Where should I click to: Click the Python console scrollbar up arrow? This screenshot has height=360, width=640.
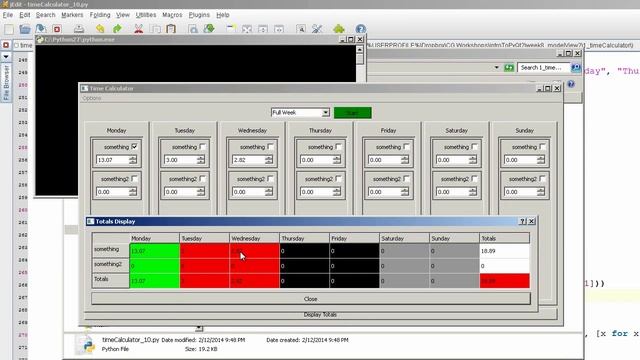pyautogui.click(x=359, y=49)
